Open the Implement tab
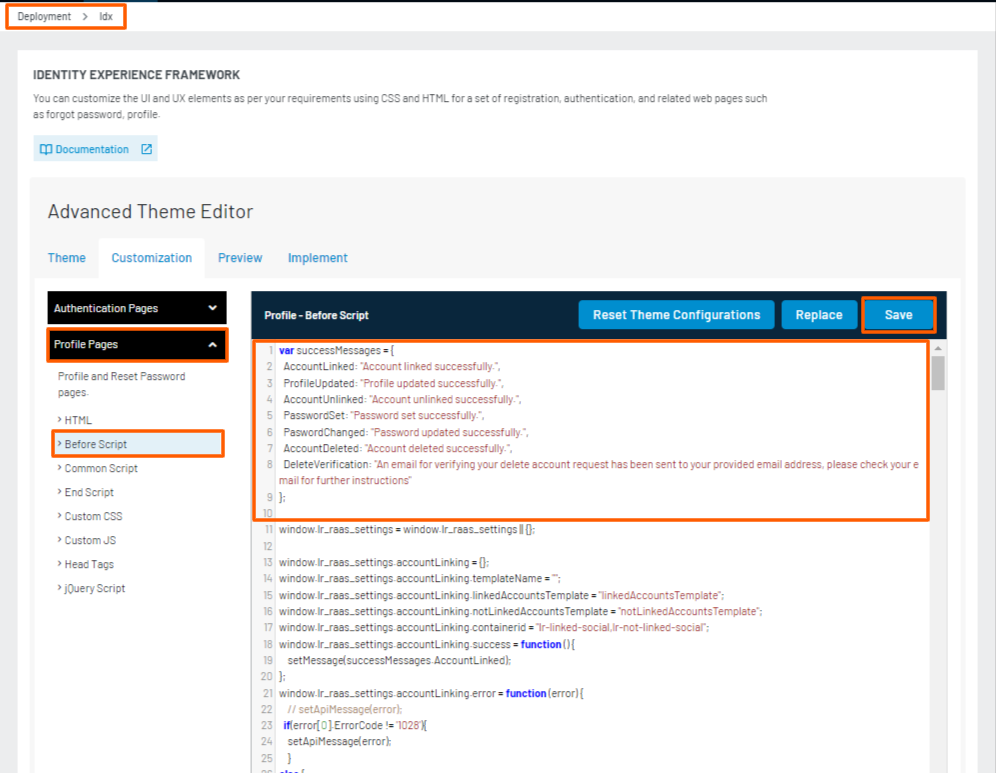This screenshot has height=773, width=996. click(318, 258)
